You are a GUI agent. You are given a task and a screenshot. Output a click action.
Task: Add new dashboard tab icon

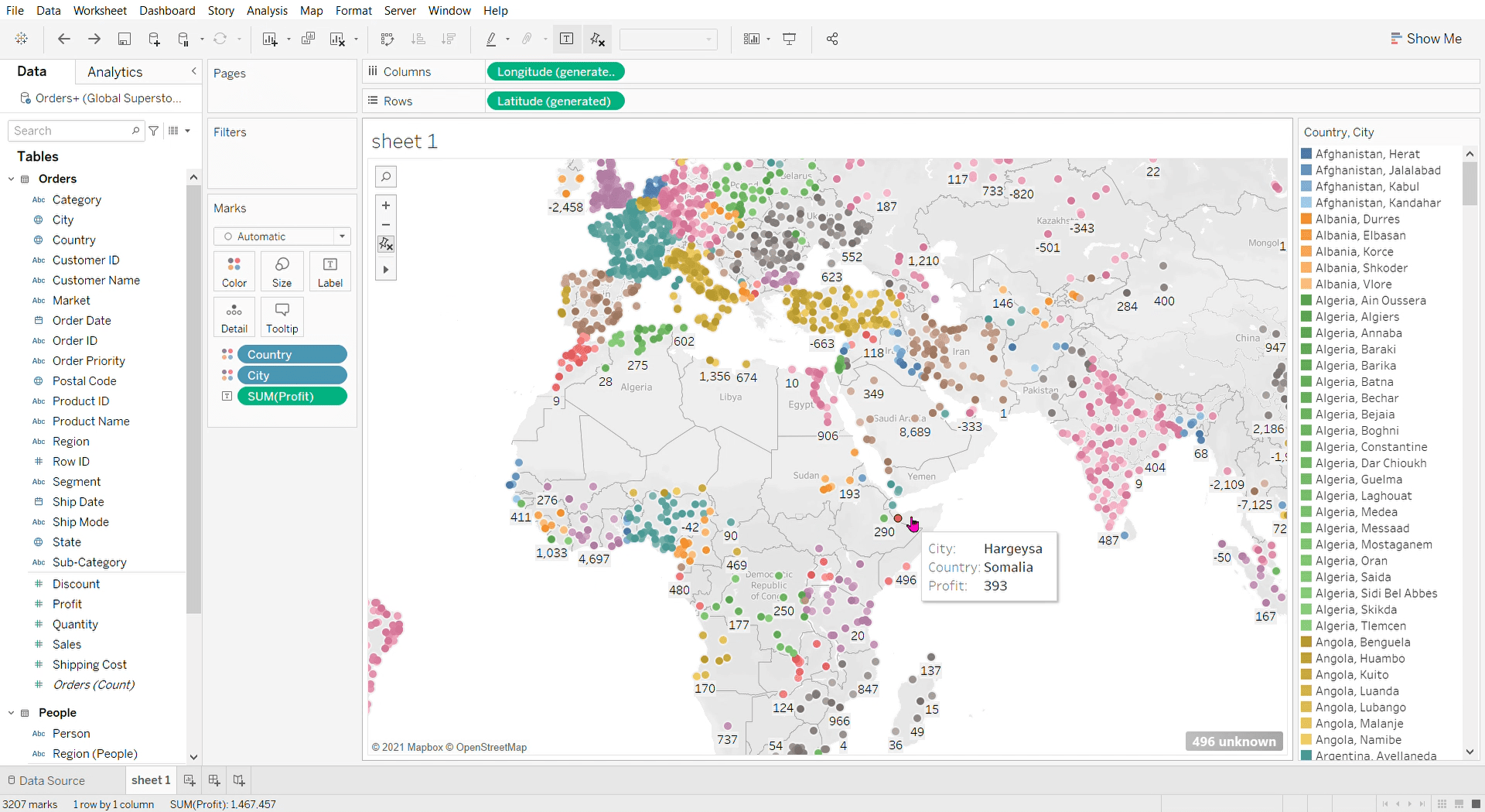214,780
